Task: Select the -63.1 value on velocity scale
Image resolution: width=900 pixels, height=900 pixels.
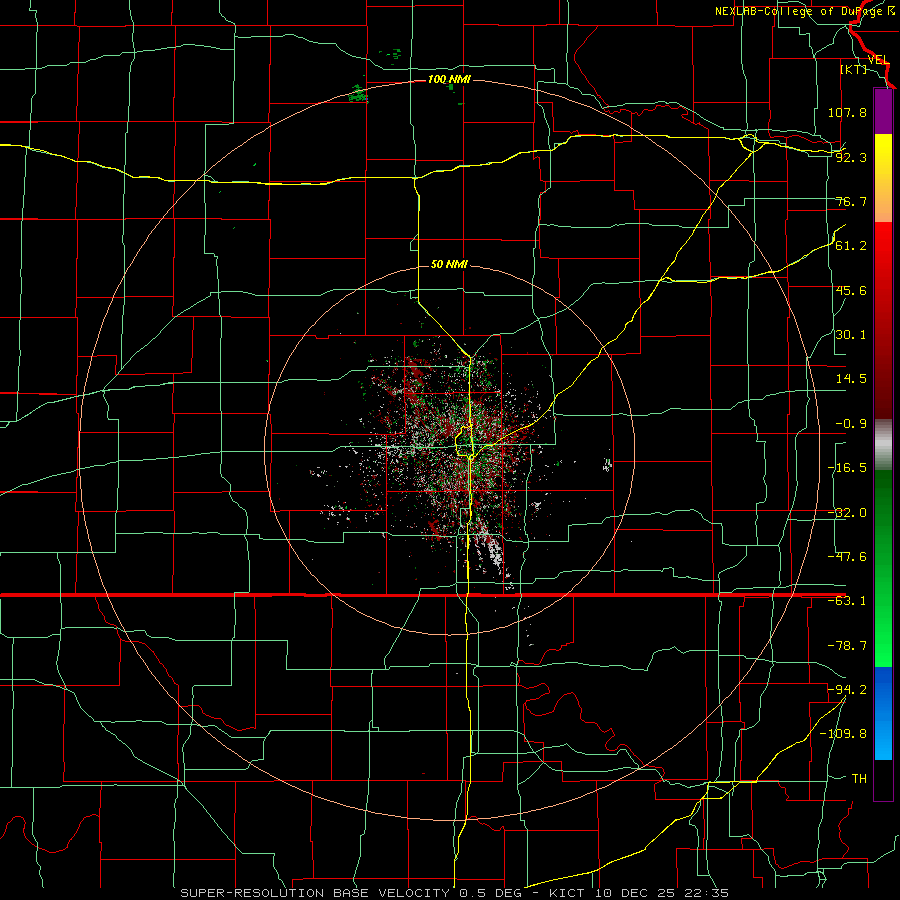Action: (x=847, y=601)
